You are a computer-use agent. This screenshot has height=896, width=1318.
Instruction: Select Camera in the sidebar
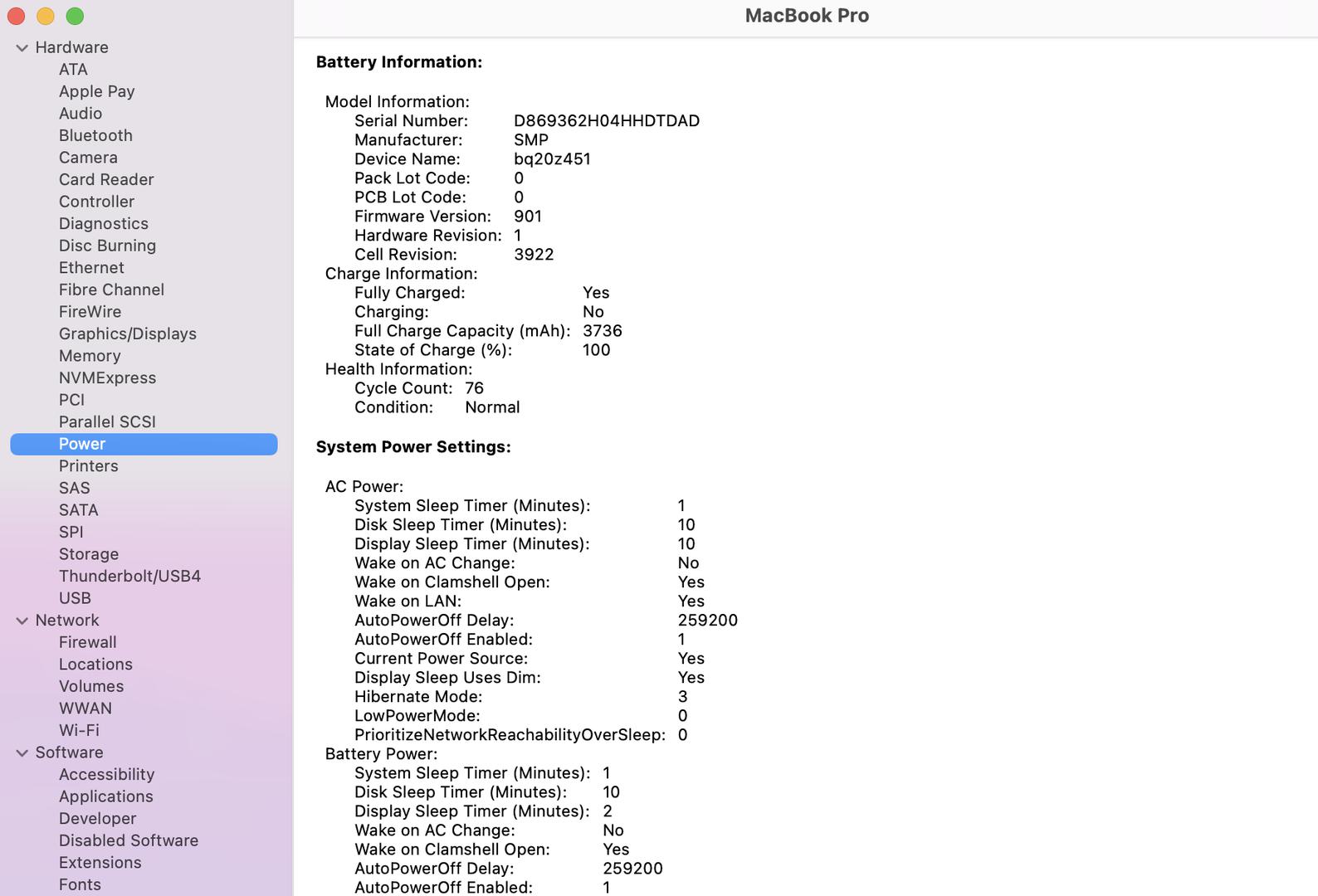[x=88, y=158]
